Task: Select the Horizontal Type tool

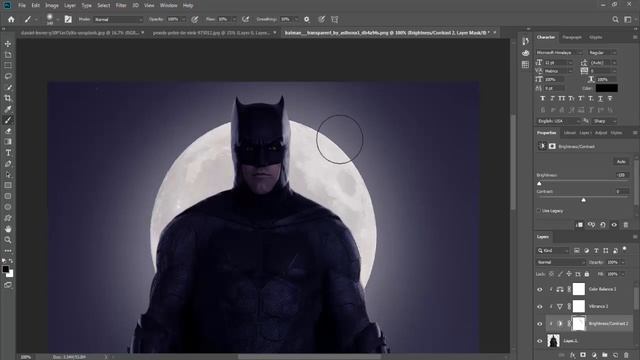Action: coord(8,153)
